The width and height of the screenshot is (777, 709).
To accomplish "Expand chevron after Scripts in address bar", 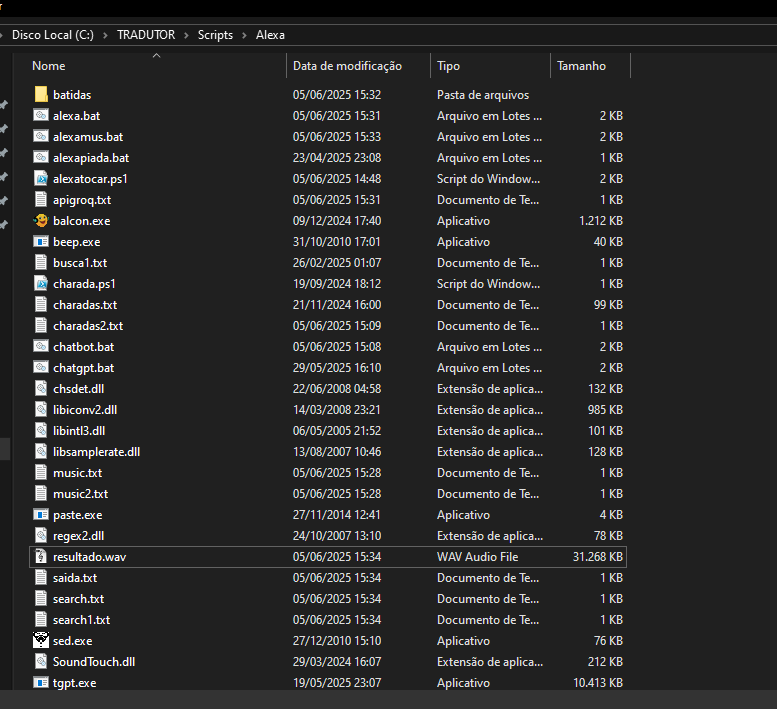I will [x=244, y=35].
